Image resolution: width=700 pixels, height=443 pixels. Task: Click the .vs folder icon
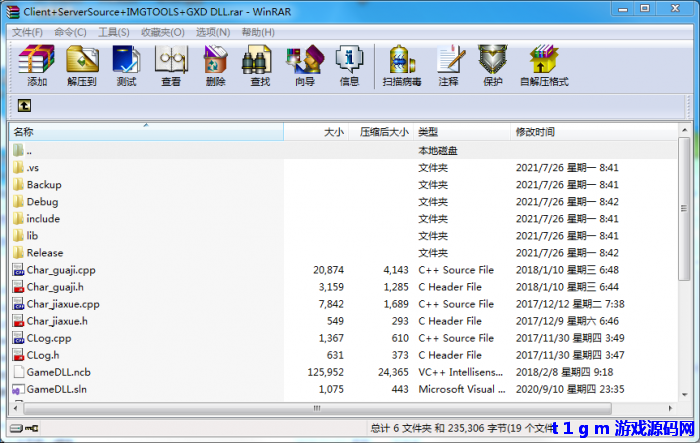(x=18, y=168)
